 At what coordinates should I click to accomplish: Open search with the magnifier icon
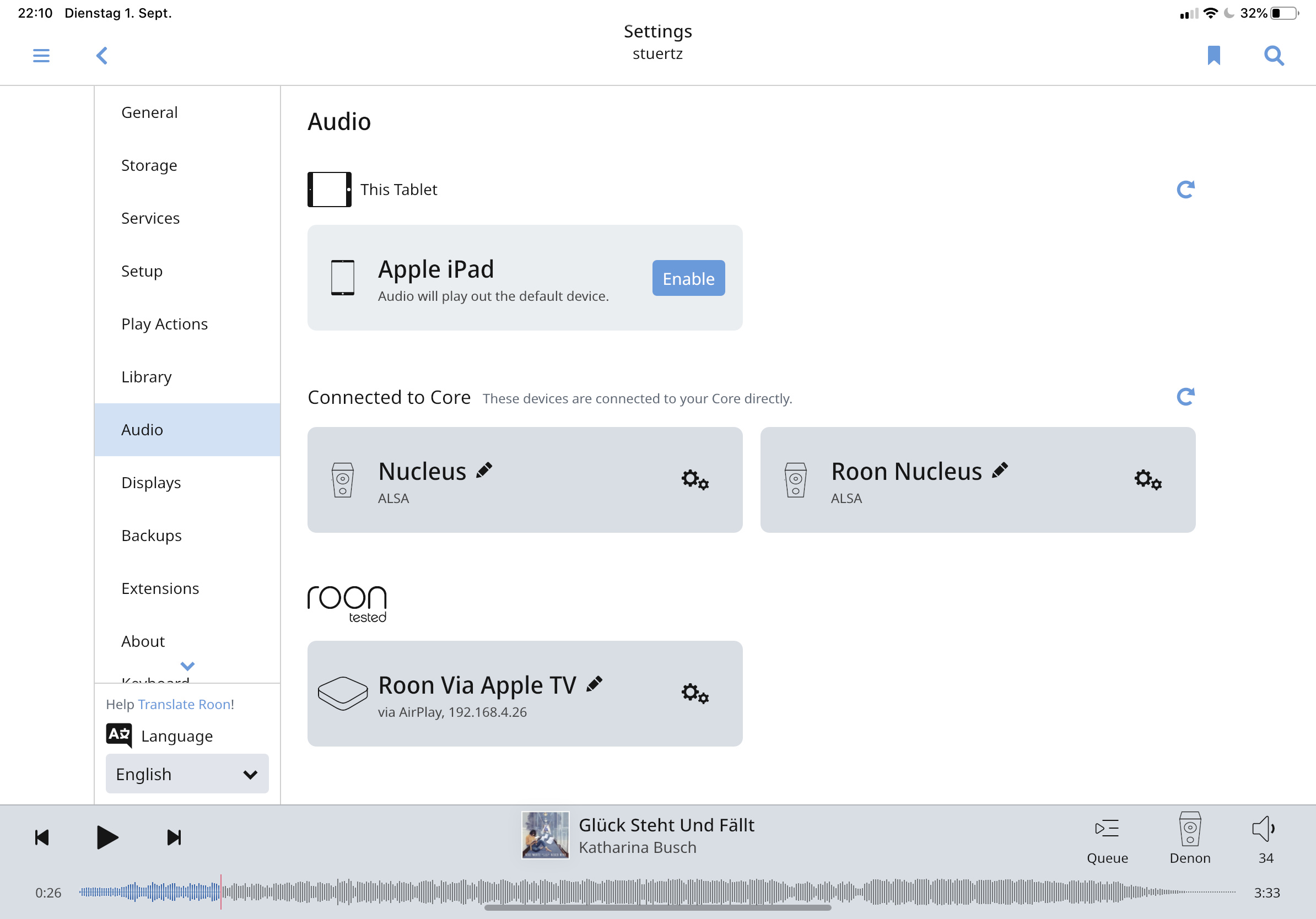coord(1274,56)
